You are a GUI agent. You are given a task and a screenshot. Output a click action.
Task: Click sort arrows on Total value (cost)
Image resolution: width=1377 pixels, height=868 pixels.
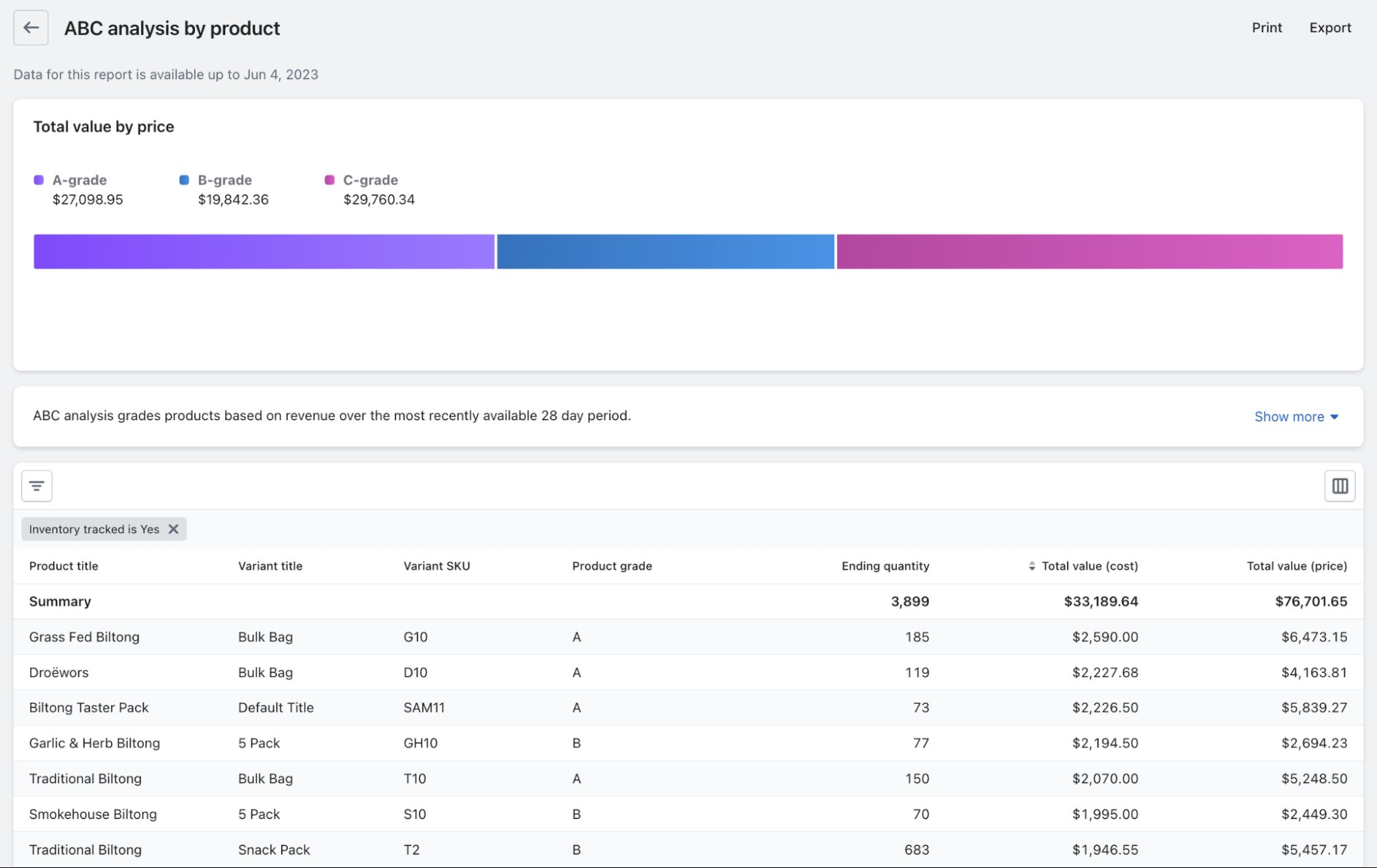1031,566
